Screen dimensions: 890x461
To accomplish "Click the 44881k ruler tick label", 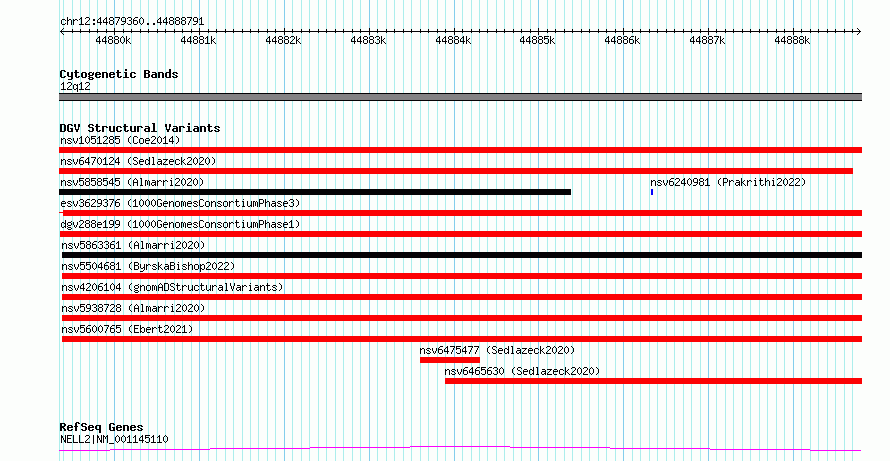I will [x=199, y=41].
